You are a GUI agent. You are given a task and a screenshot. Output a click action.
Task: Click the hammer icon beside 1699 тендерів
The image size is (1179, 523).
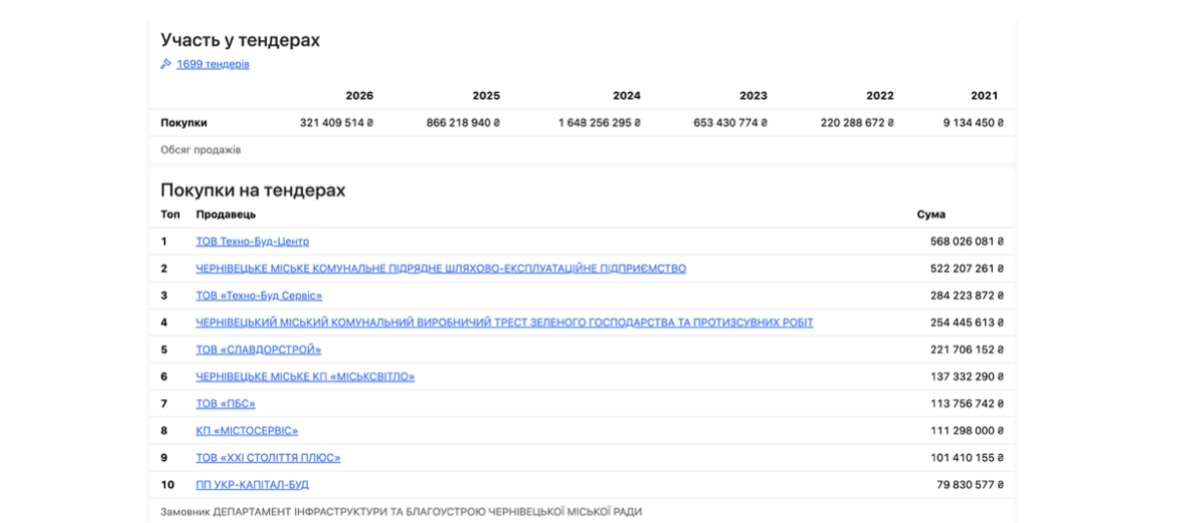click(x=166, y=65)
